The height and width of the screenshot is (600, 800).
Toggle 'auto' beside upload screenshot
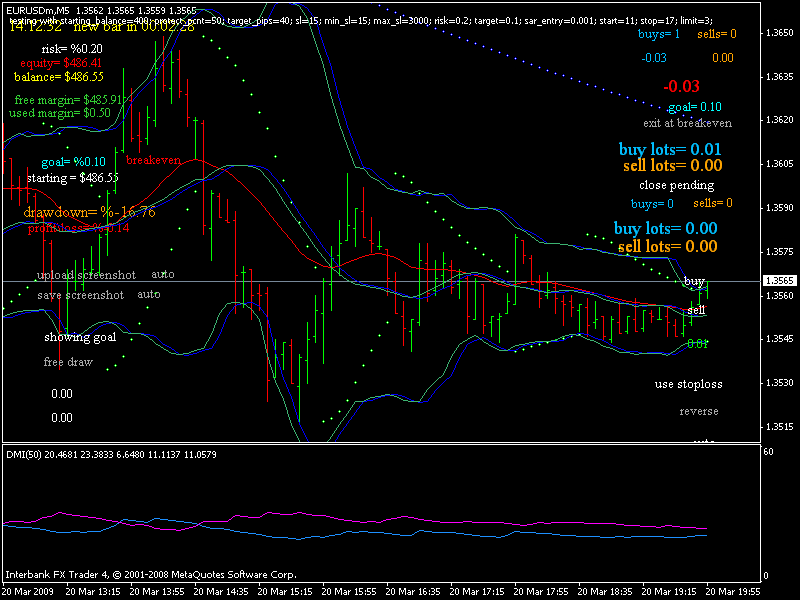(x=163, y=274)
